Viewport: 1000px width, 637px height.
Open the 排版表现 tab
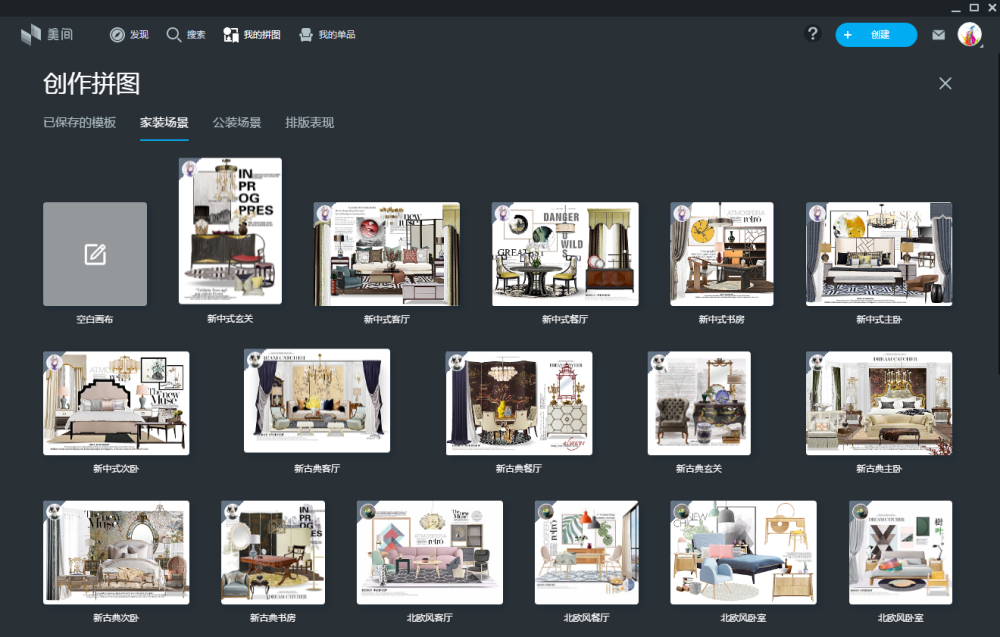[309, 123]
